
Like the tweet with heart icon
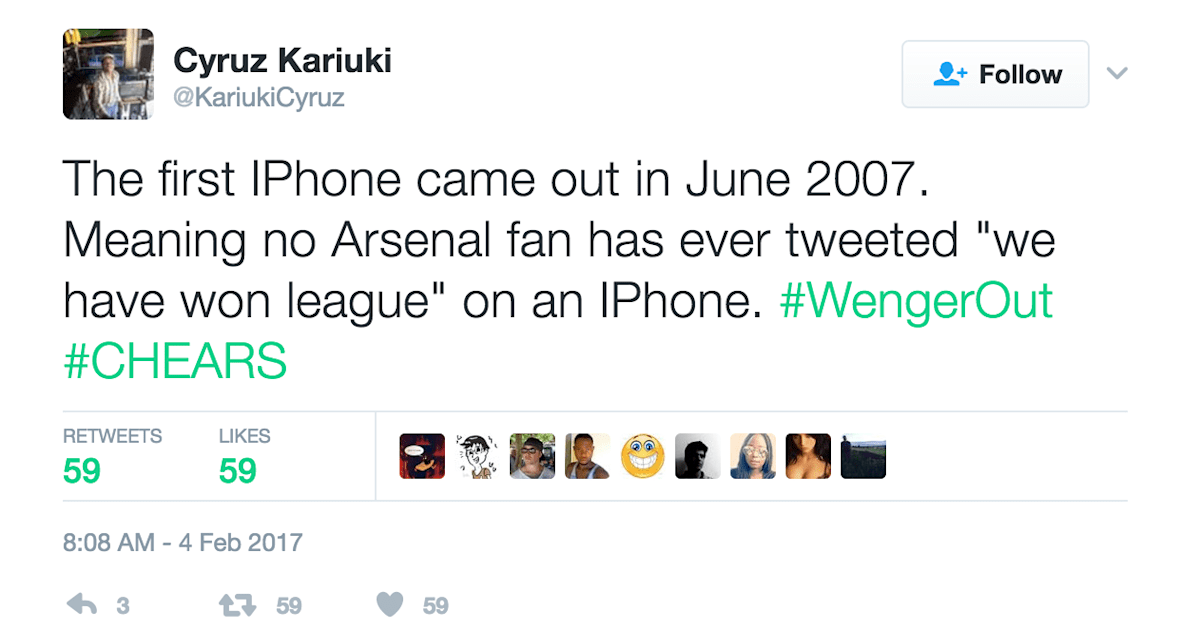[x=391, y=605]
